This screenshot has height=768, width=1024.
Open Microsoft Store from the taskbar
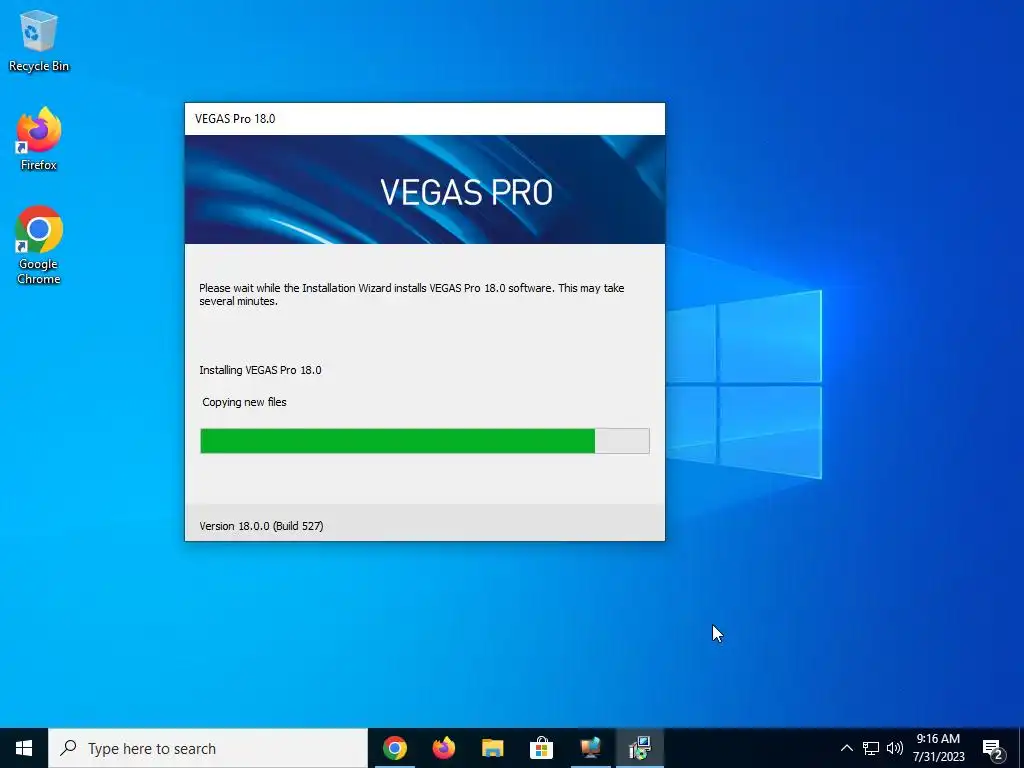[x=541, y=748]
